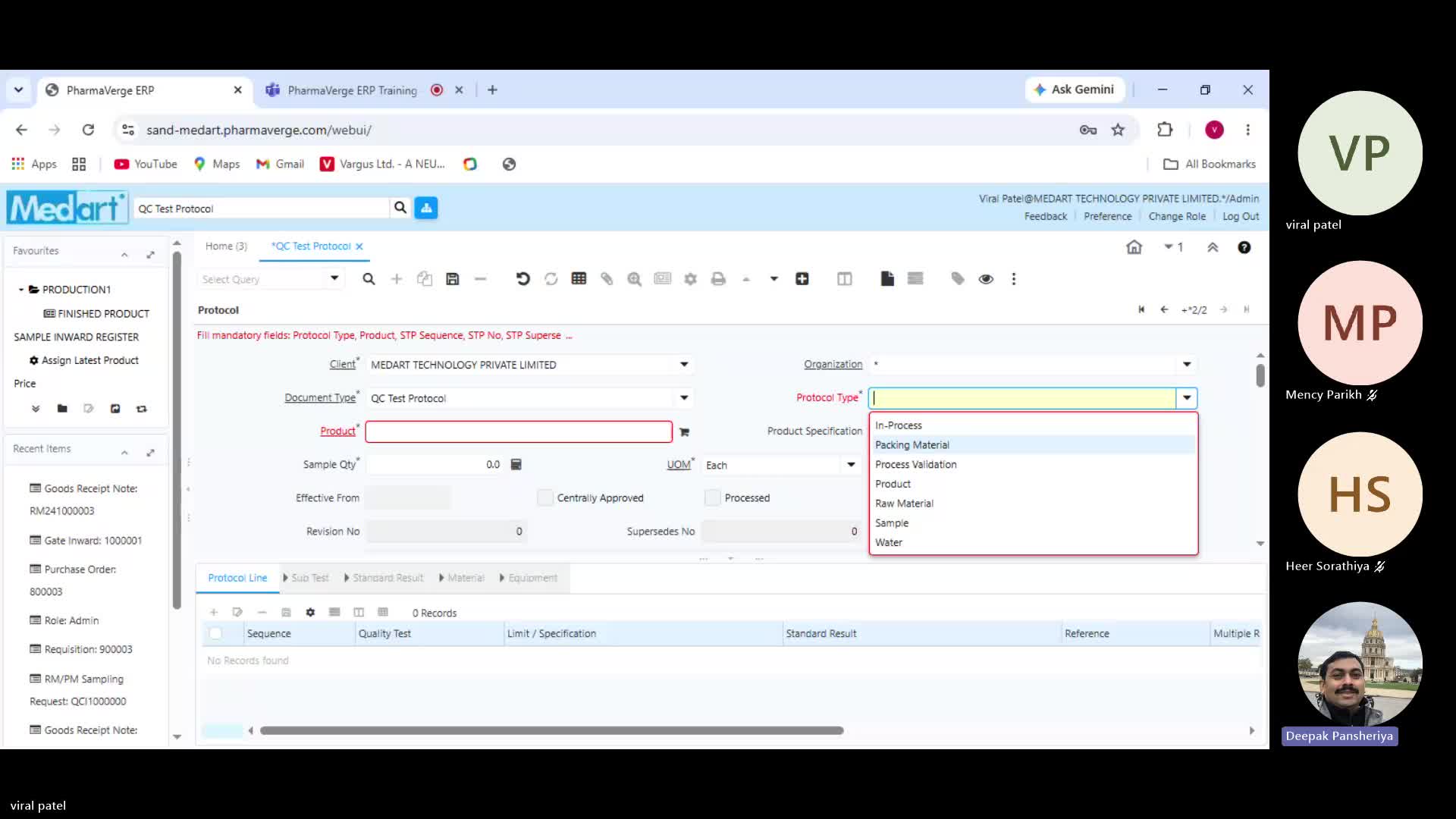Click the tag label icon in toolbar
The height and width of the screenshot is (819, 1456).
point(958,279)
